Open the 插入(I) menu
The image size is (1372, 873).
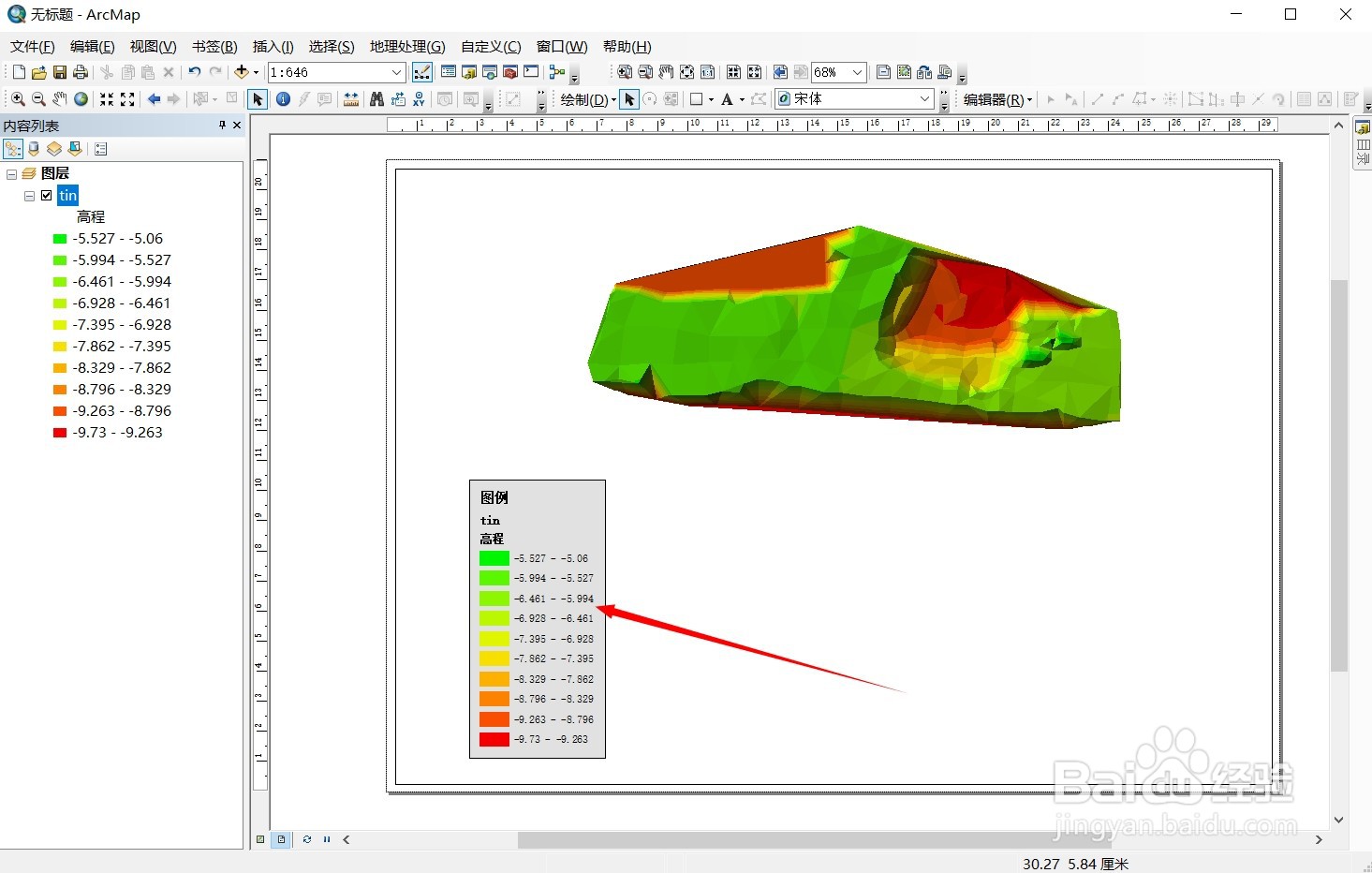[273, 46]
